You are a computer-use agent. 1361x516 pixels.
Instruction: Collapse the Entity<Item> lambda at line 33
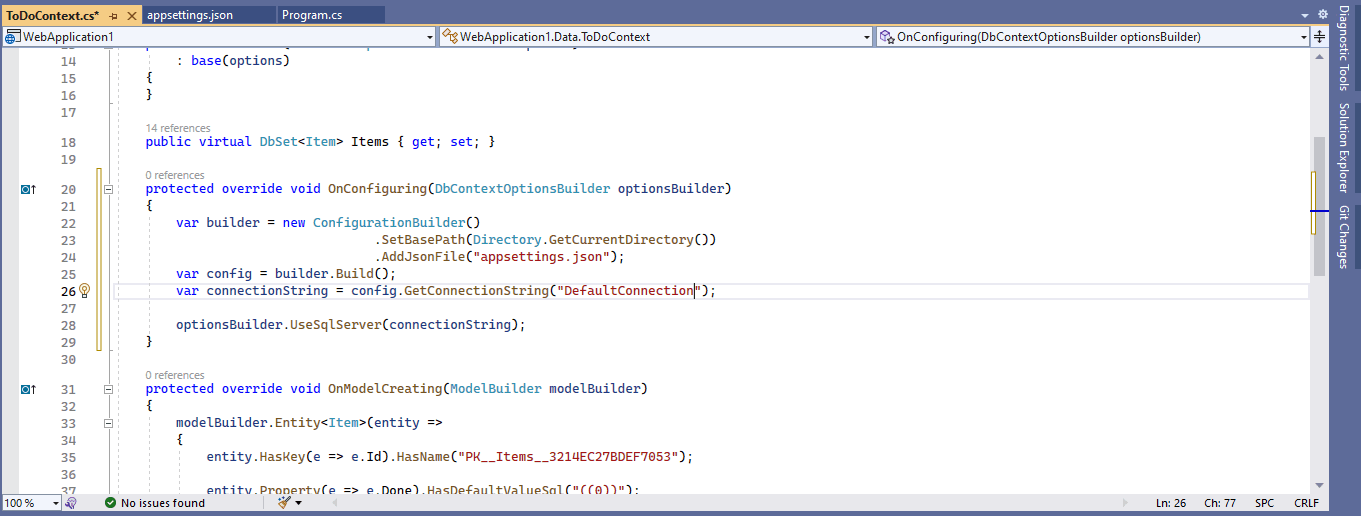109,423
